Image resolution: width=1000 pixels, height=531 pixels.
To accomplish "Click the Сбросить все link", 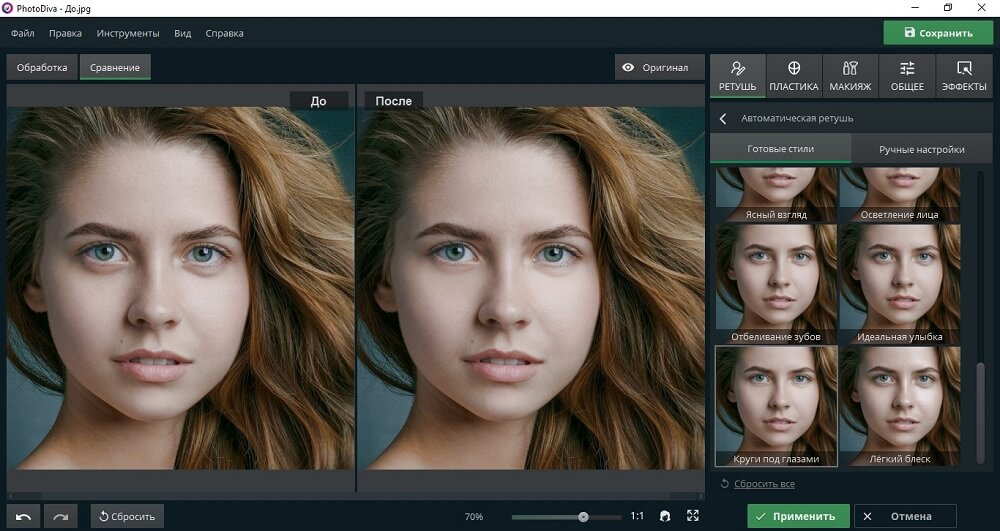I will [x=764, y=484].
